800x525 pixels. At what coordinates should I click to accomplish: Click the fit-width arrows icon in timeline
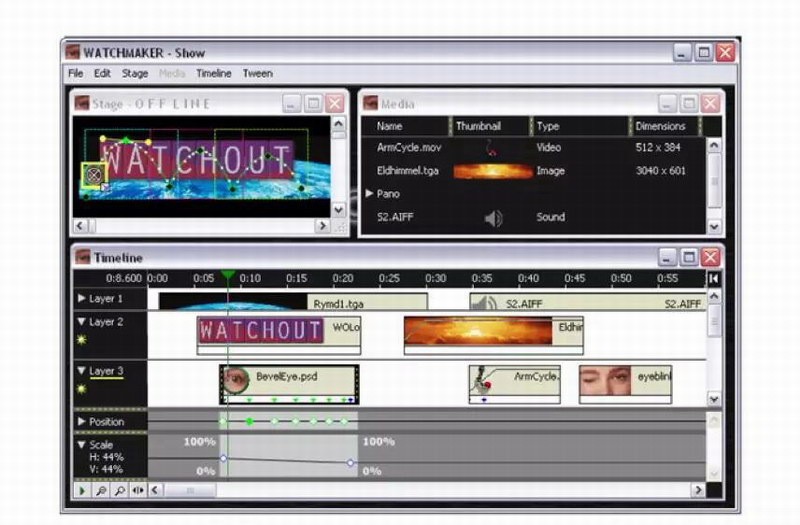pyautogui.click(x=138, y=491)
